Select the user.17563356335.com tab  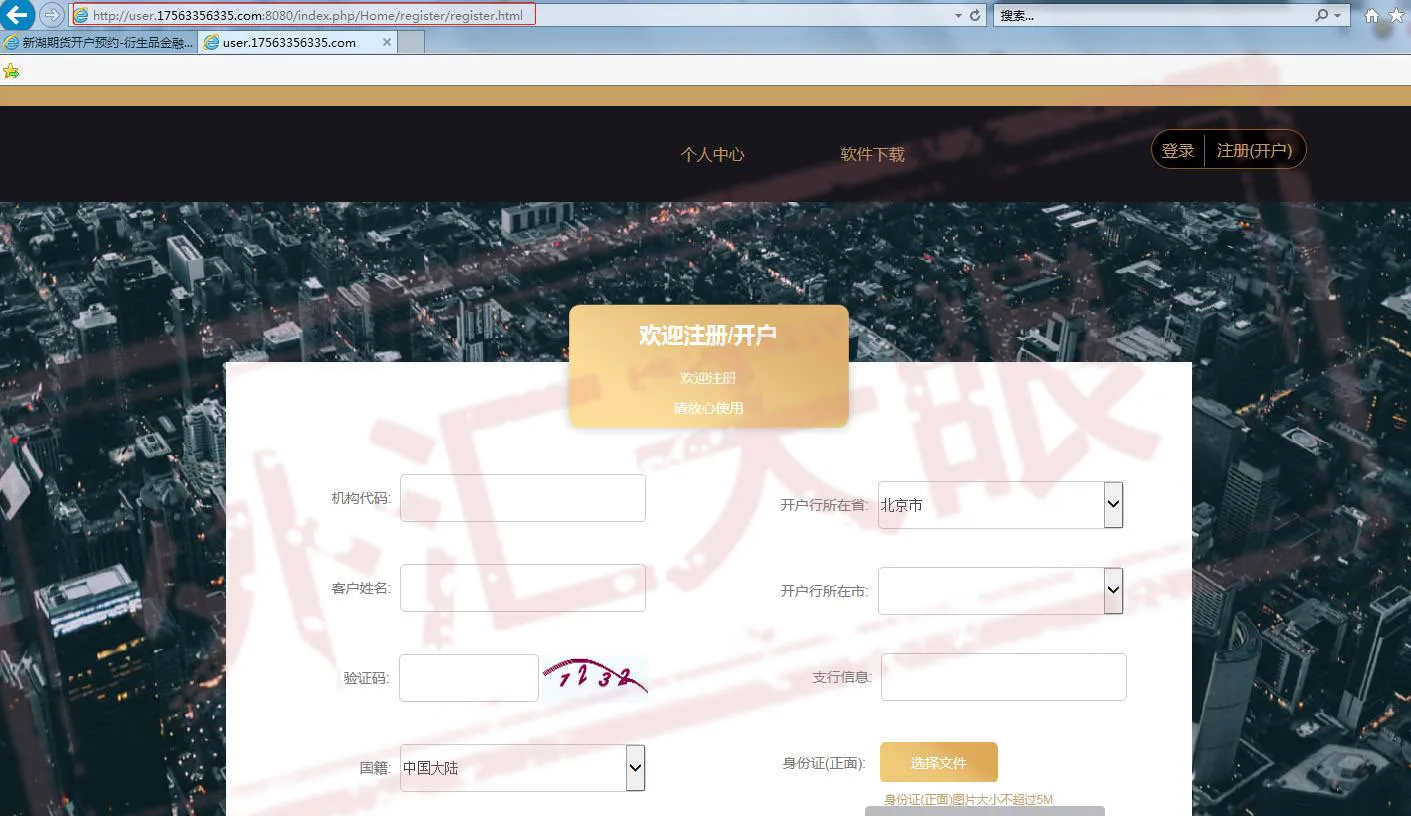coord(289,42)
